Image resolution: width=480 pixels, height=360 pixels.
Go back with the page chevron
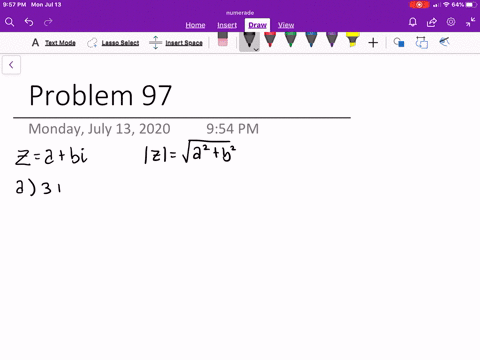tap(11, 65)
